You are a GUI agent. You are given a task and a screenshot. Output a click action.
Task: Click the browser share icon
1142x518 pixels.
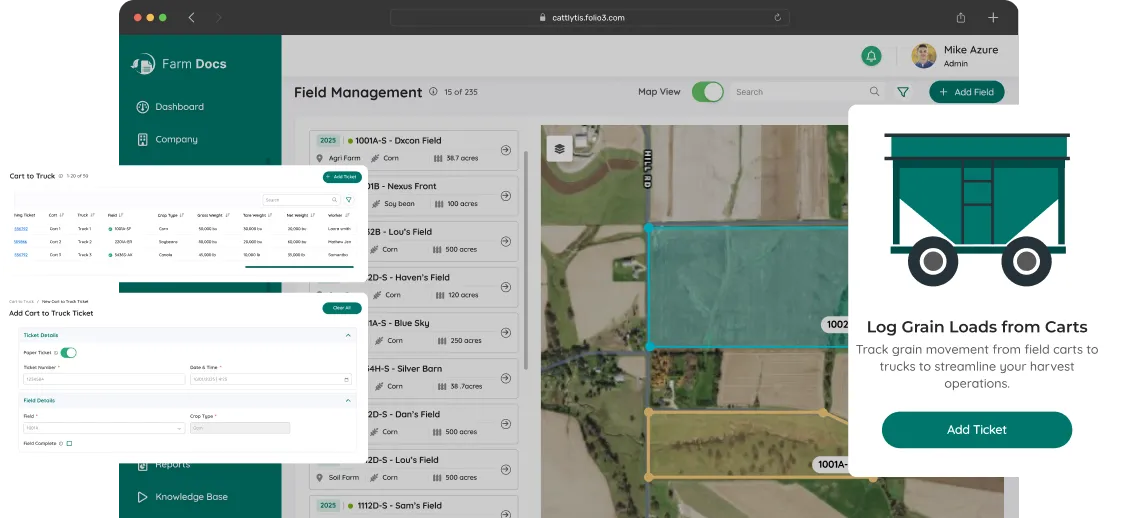click(x=961, y=17)
